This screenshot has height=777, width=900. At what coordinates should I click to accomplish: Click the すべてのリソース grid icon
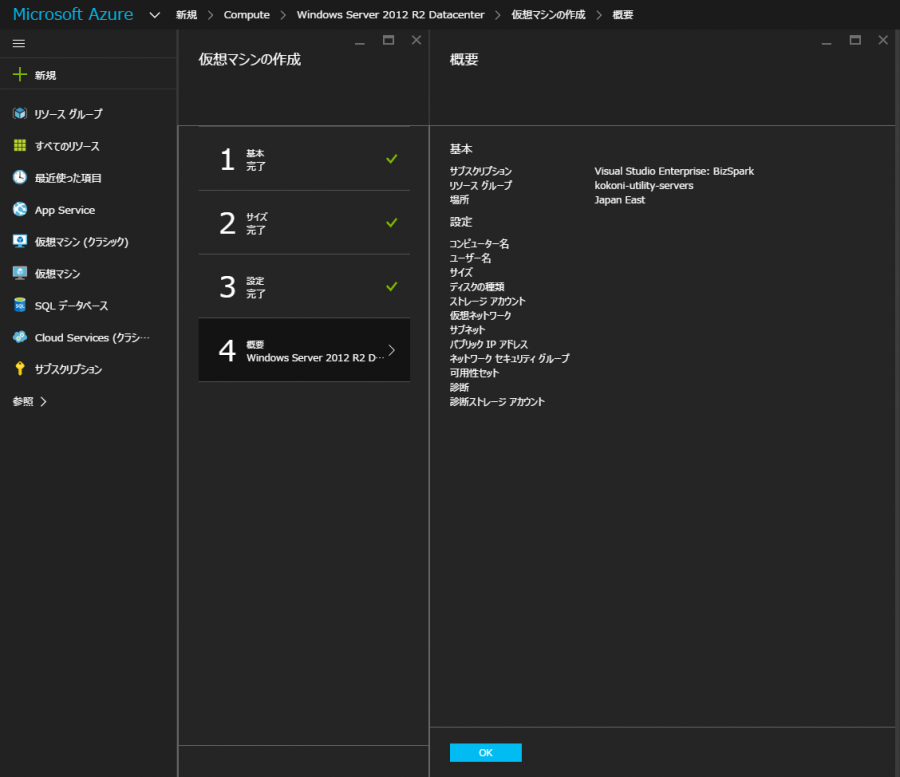[20, 146]
